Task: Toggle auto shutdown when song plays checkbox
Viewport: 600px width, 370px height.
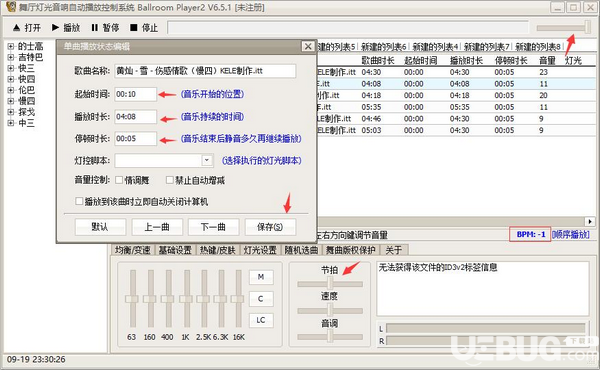Action: pos(79,201)
